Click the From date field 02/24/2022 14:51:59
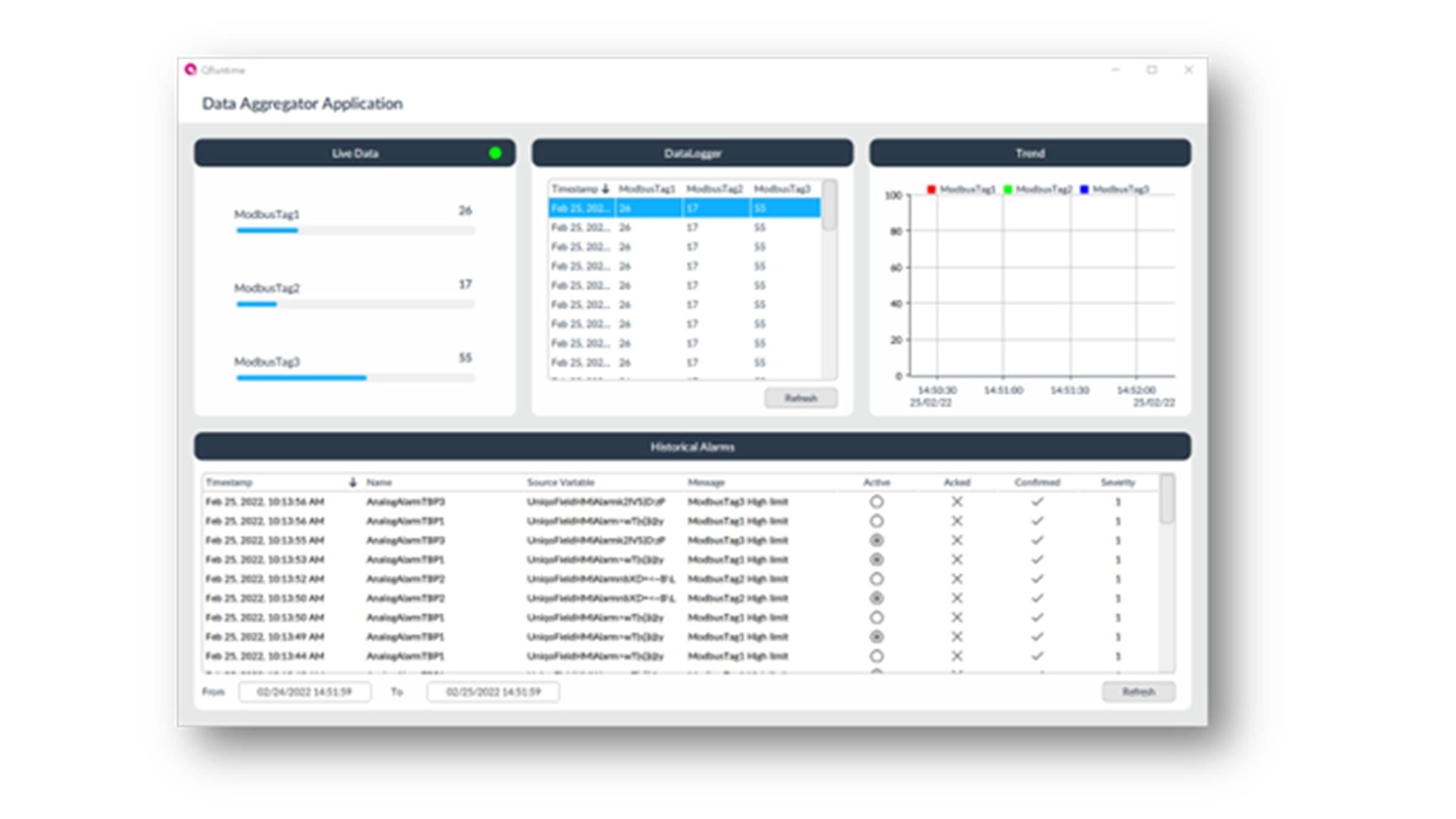This screenshot has width=1456, height=819. click(x=305, y=692)
